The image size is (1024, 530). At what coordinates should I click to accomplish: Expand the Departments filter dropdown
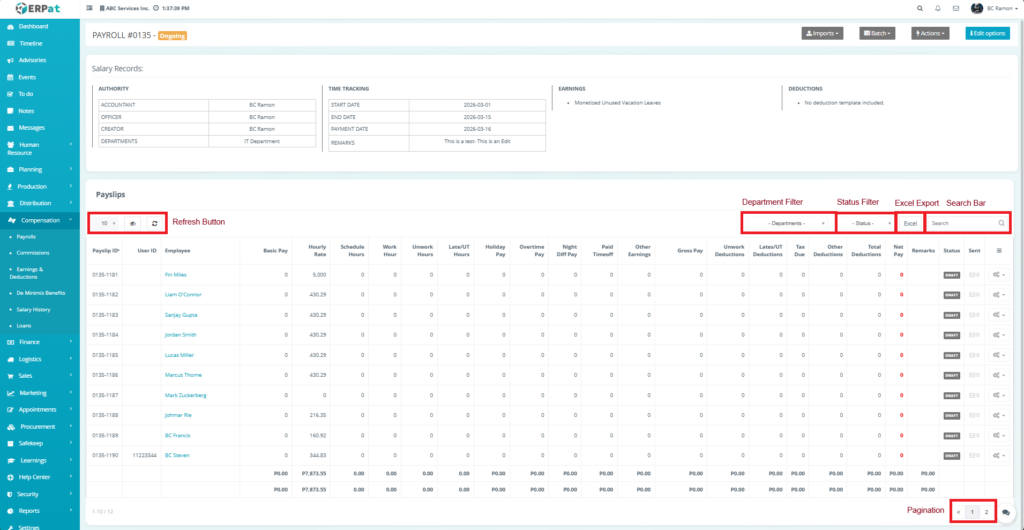tap(787, 223)
